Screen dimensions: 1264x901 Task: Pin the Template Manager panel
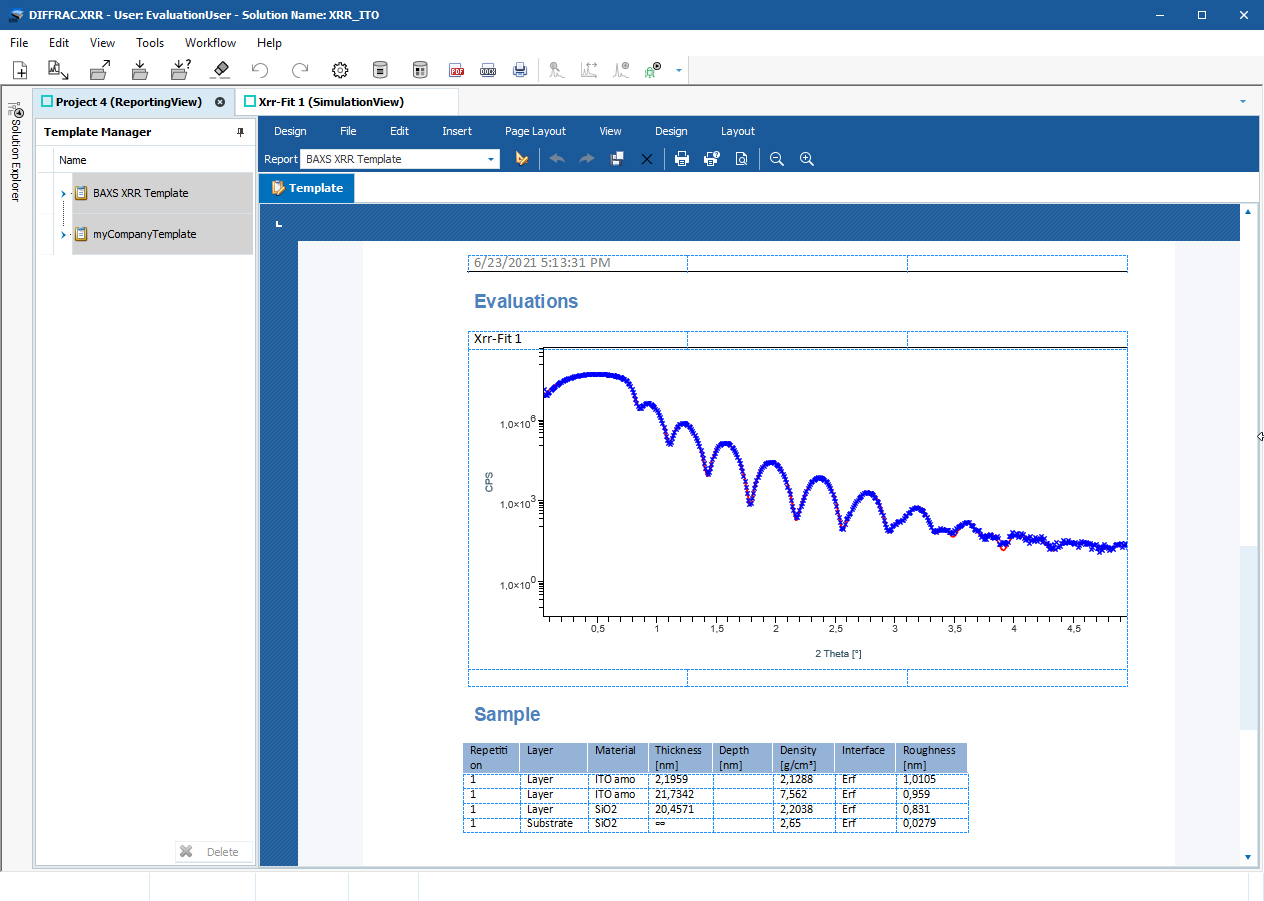coord(240,132)
